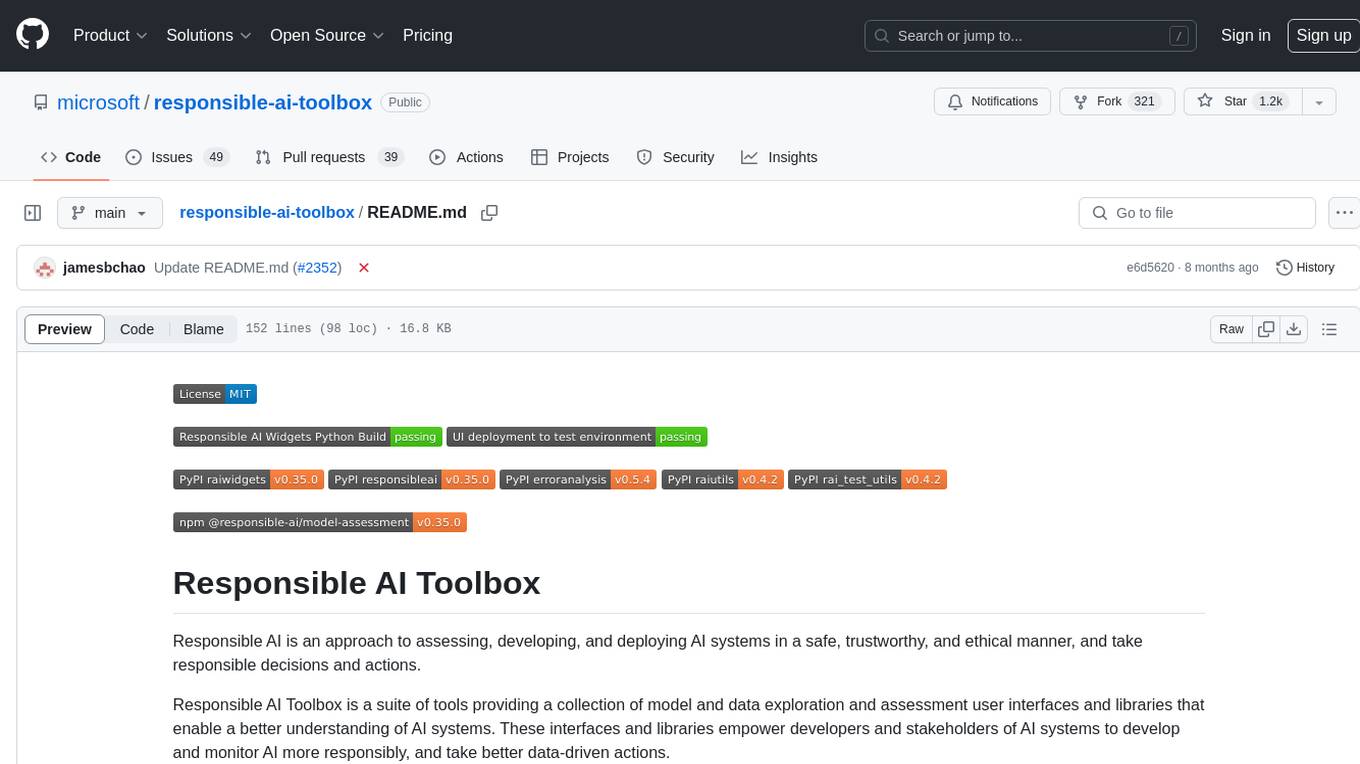The height and width of the screenshot is (764, 1360).
Task: Focus the Search or jump to field
Action: click(1031, 35)
